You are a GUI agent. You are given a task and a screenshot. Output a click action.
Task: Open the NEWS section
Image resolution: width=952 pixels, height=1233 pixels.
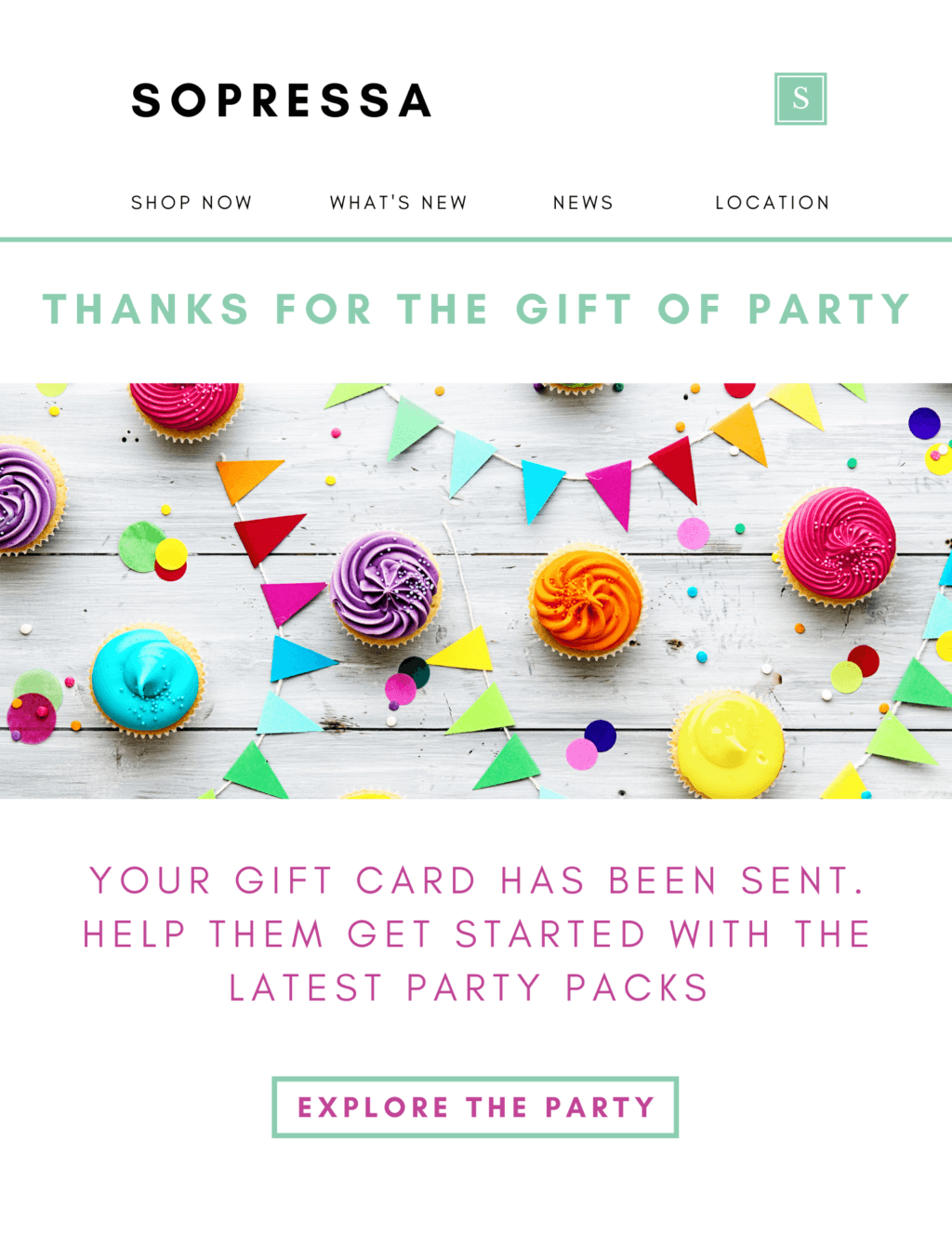583,202
